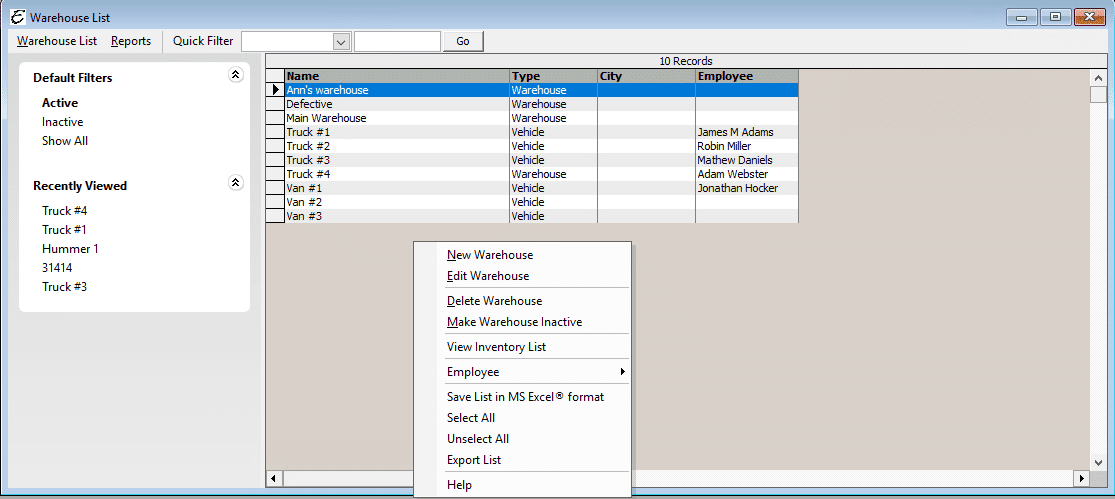Click horizontal scrollbar right arrow

pyautogui.click(x=1082, y=478)
